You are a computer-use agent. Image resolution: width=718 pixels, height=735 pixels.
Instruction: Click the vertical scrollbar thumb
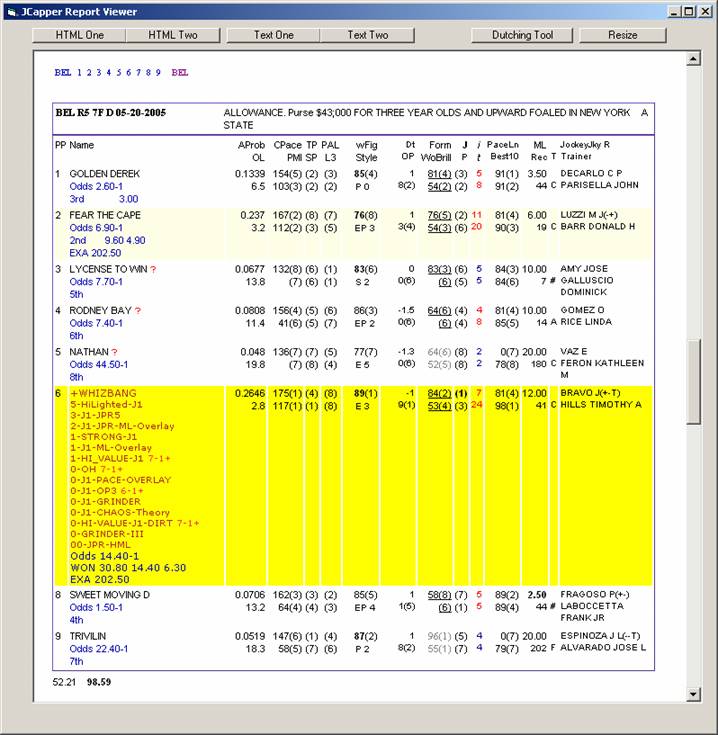coord(693,381)
